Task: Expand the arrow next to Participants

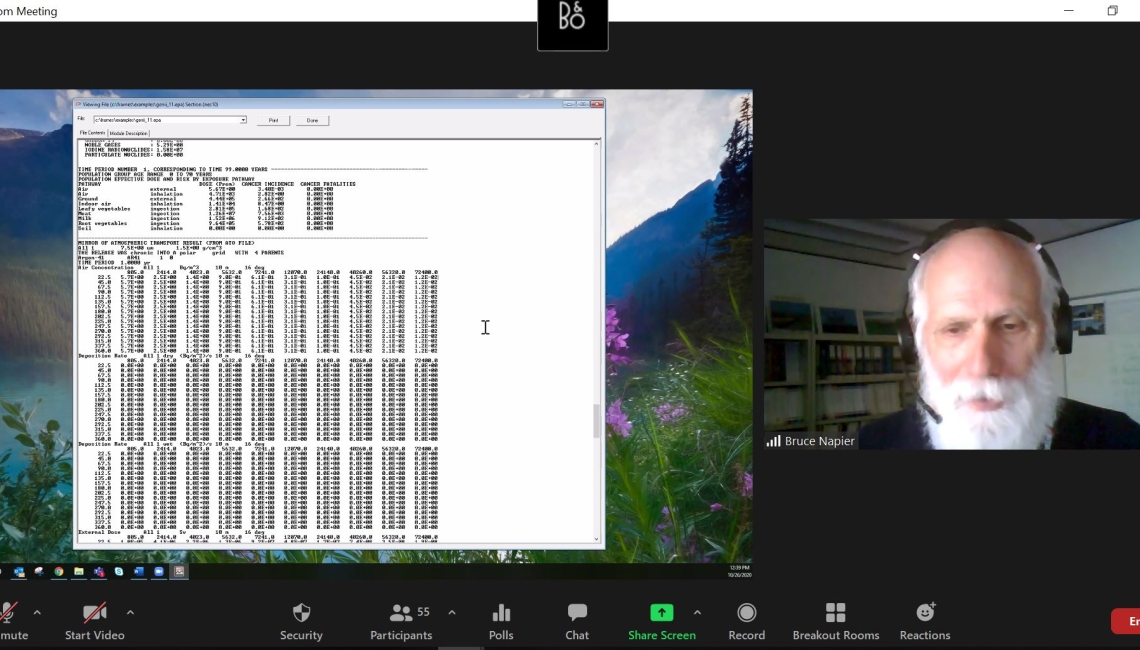Action: coord(451,612)
